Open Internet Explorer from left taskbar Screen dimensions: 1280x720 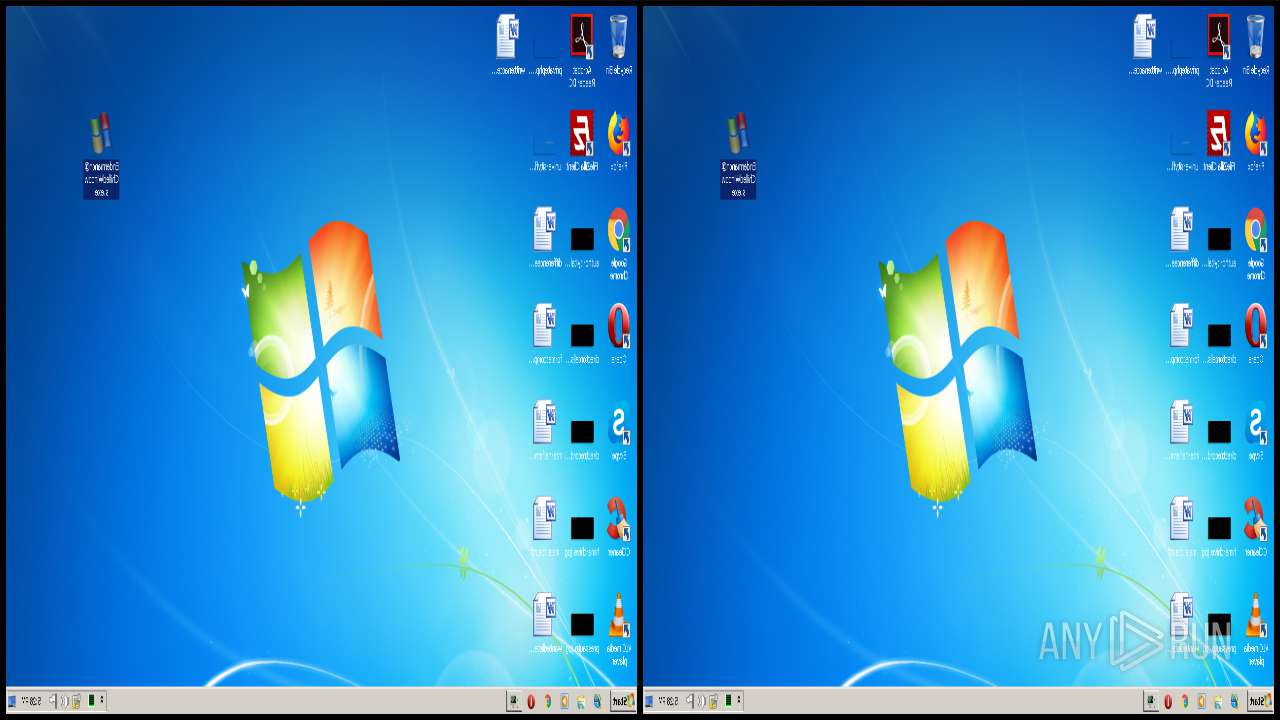coord(597,702)
